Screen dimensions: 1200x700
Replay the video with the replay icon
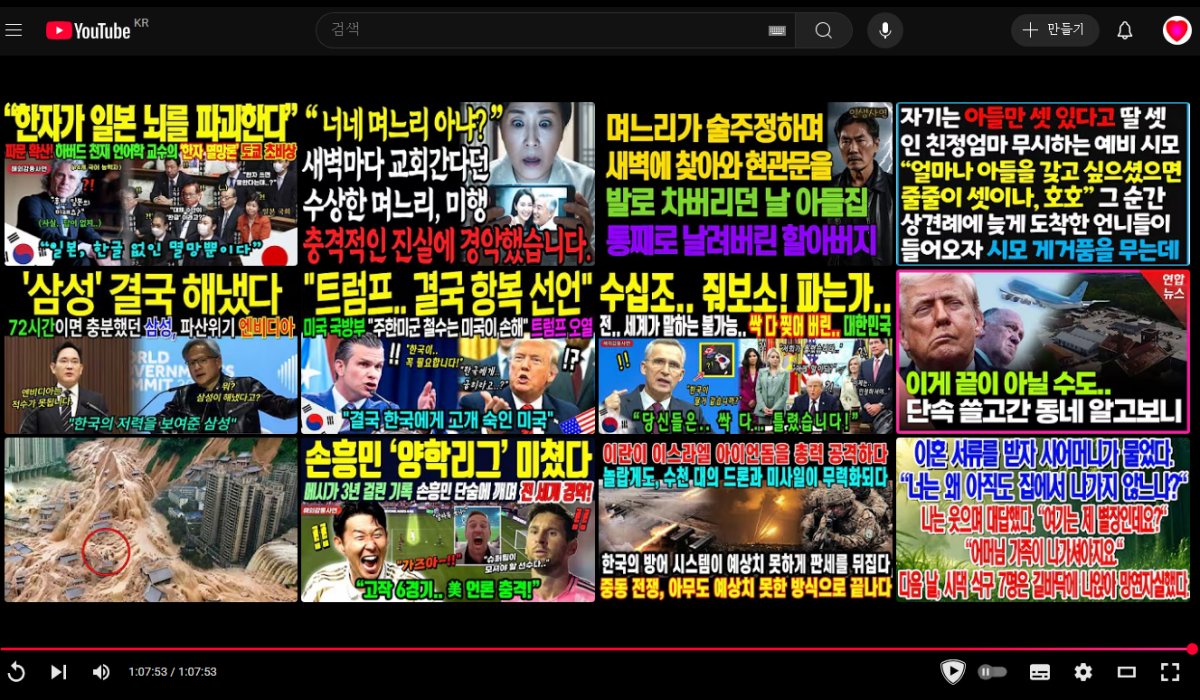(17, 672)
